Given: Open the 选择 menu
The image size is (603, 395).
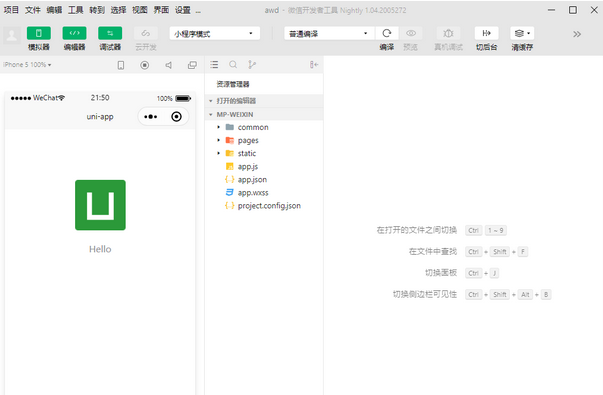Looking at the screenshot, I should (x=118, y=10).
